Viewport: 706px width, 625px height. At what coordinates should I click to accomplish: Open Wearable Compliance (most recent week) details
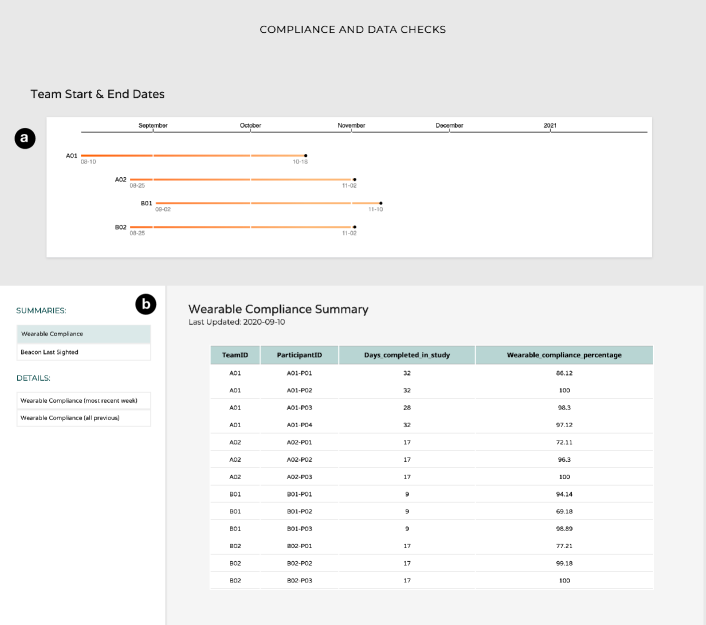[83, 399]
